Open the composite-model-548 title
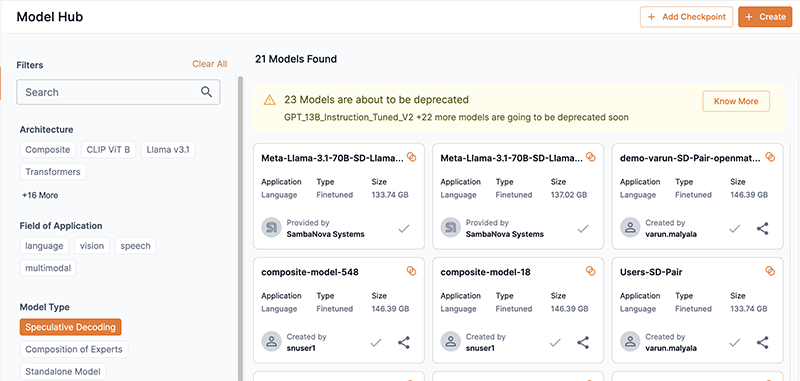Viewport: 800px width, 381px height. pyautogui.click(x=310, y=272)
